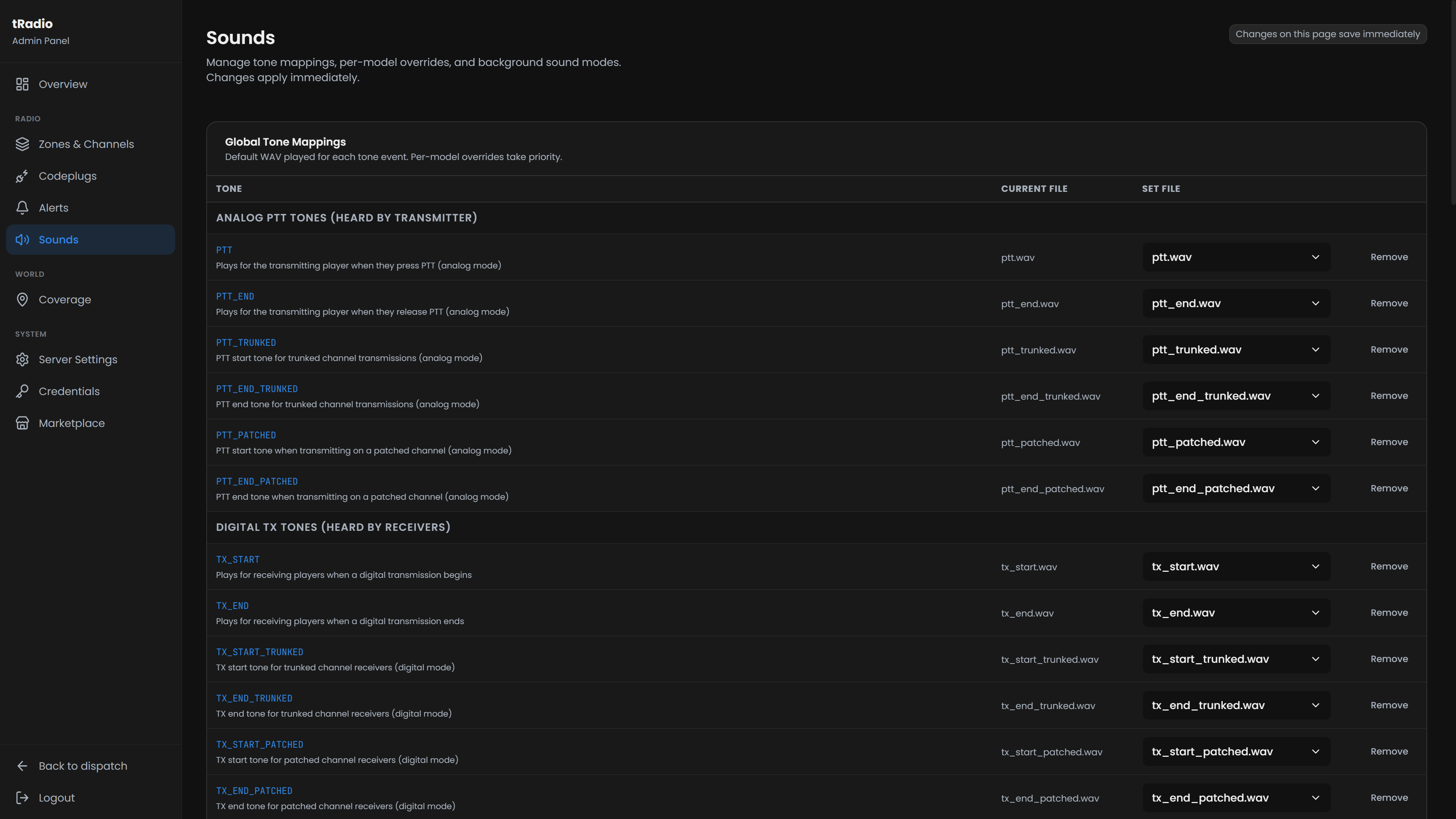Click the Logout link
The image size is (1456, 819).
click(x=91, y=797)
